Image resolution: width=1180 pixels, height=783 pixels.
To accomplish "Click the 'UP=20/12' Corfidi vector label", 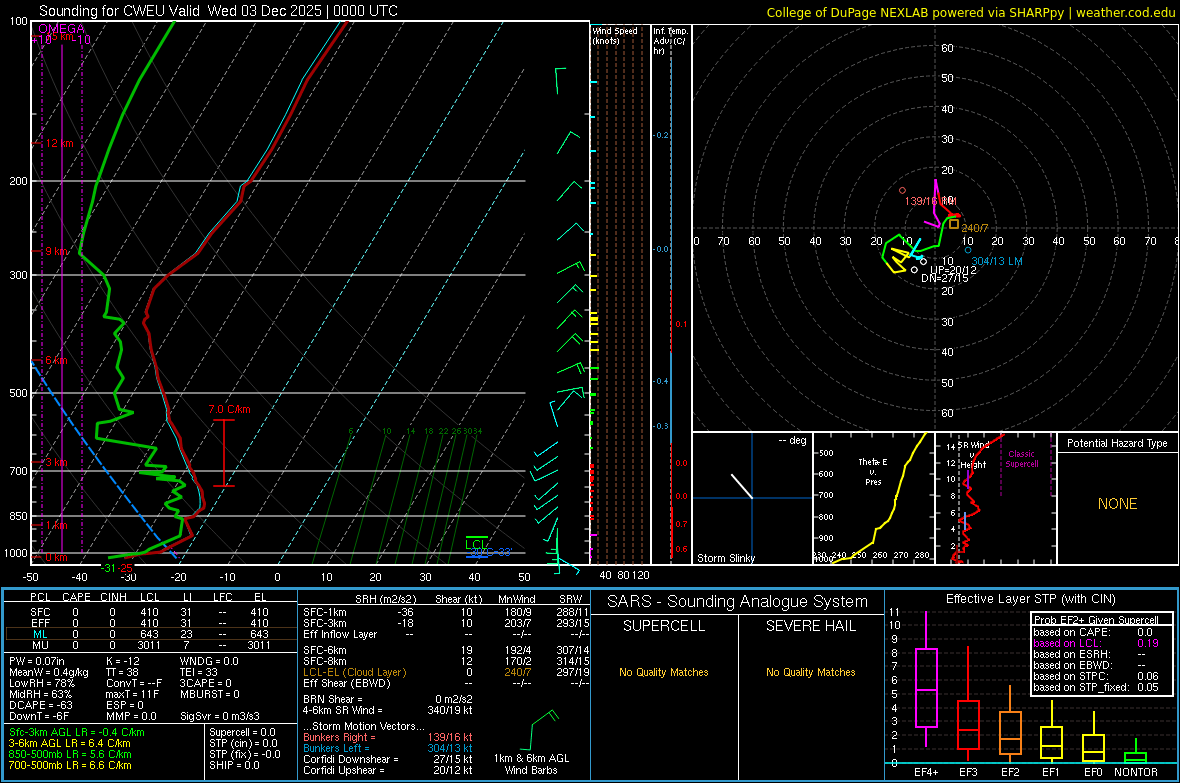I will click(x=953, y=270).
